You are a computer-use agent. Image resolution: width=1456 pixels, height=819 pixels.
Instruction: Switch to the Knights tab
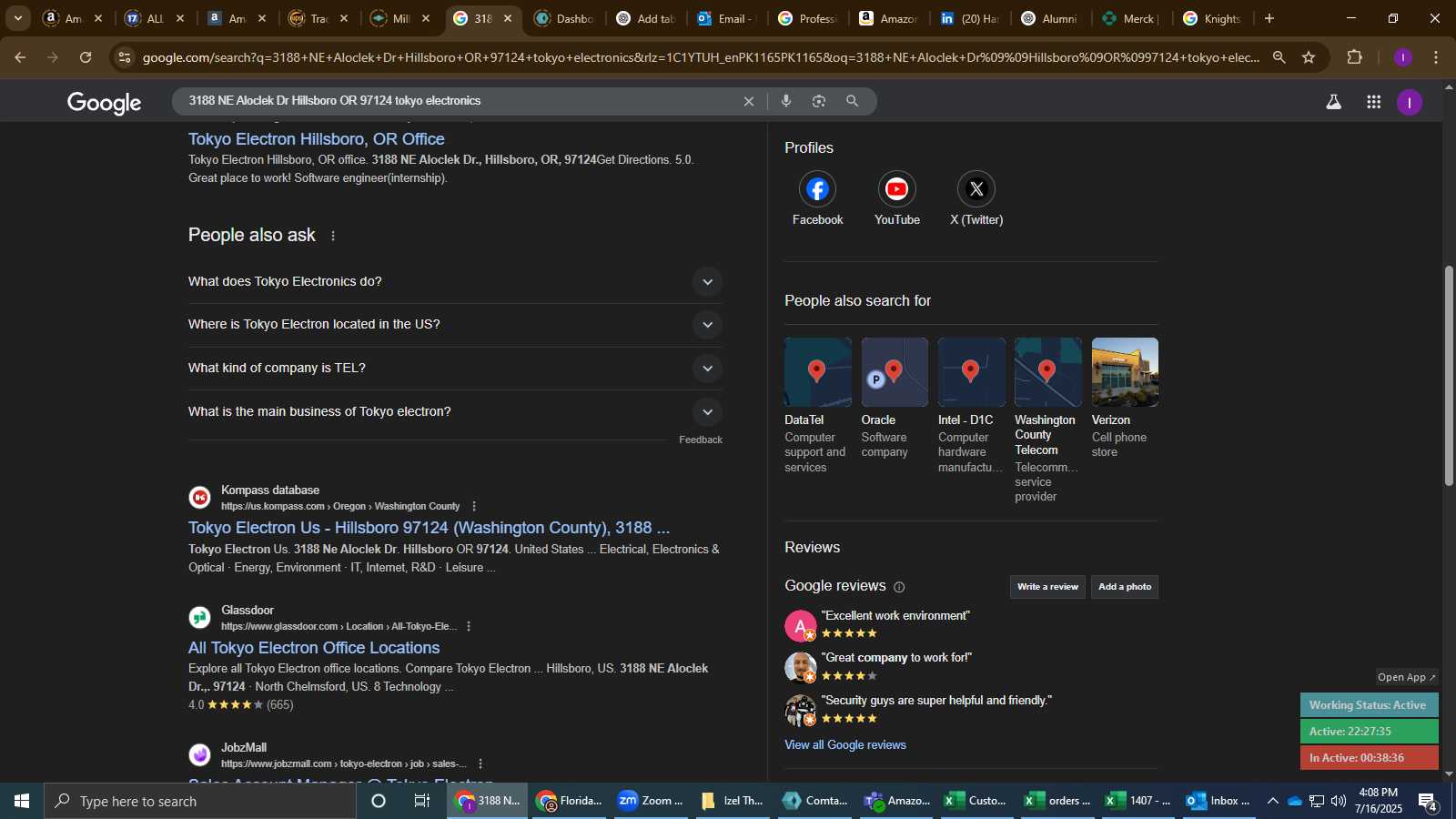1213,18
